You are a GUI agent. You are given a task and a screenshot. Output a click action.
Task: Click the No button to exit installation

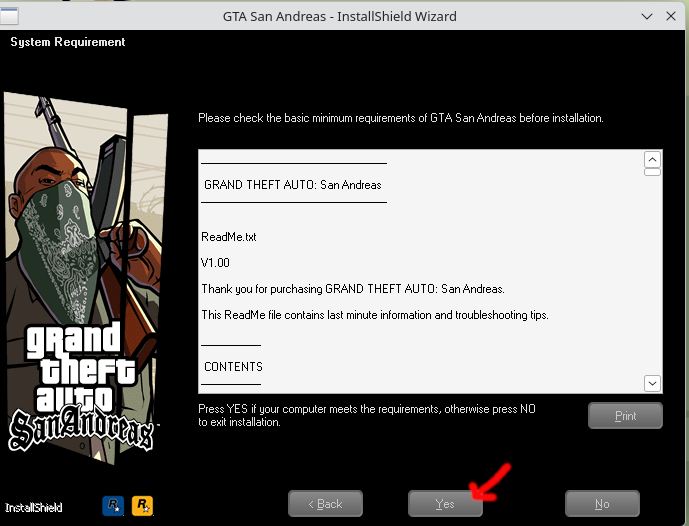tap(602, 504)
